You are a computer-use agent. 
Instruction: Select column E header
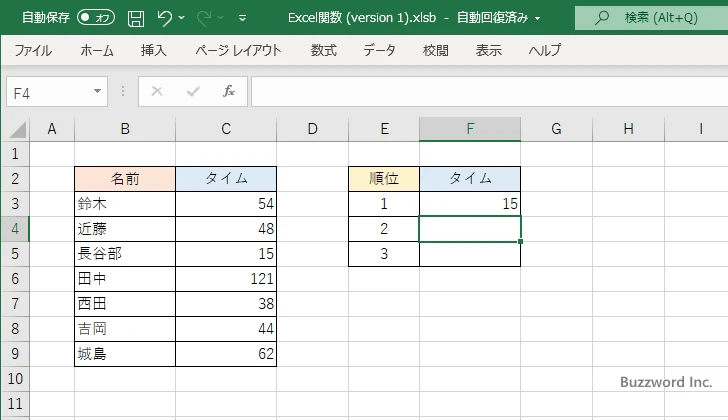click(384, 129)
